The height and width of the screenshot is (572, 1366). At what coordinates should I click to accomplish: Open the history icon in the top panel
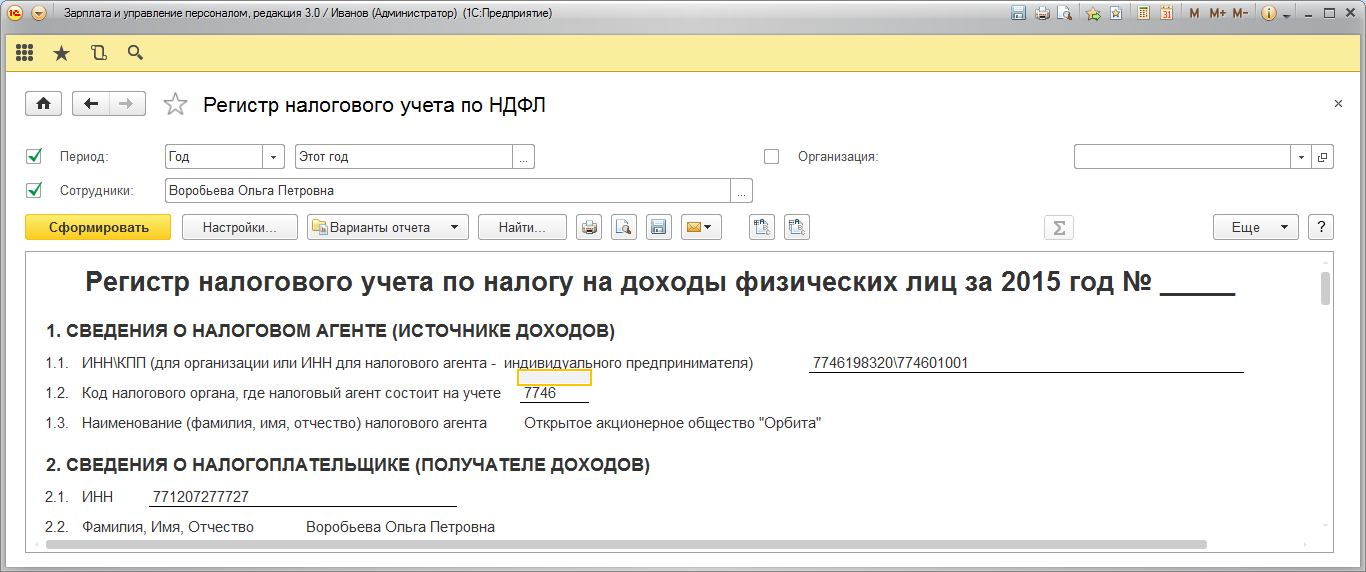tap(98, 53)
